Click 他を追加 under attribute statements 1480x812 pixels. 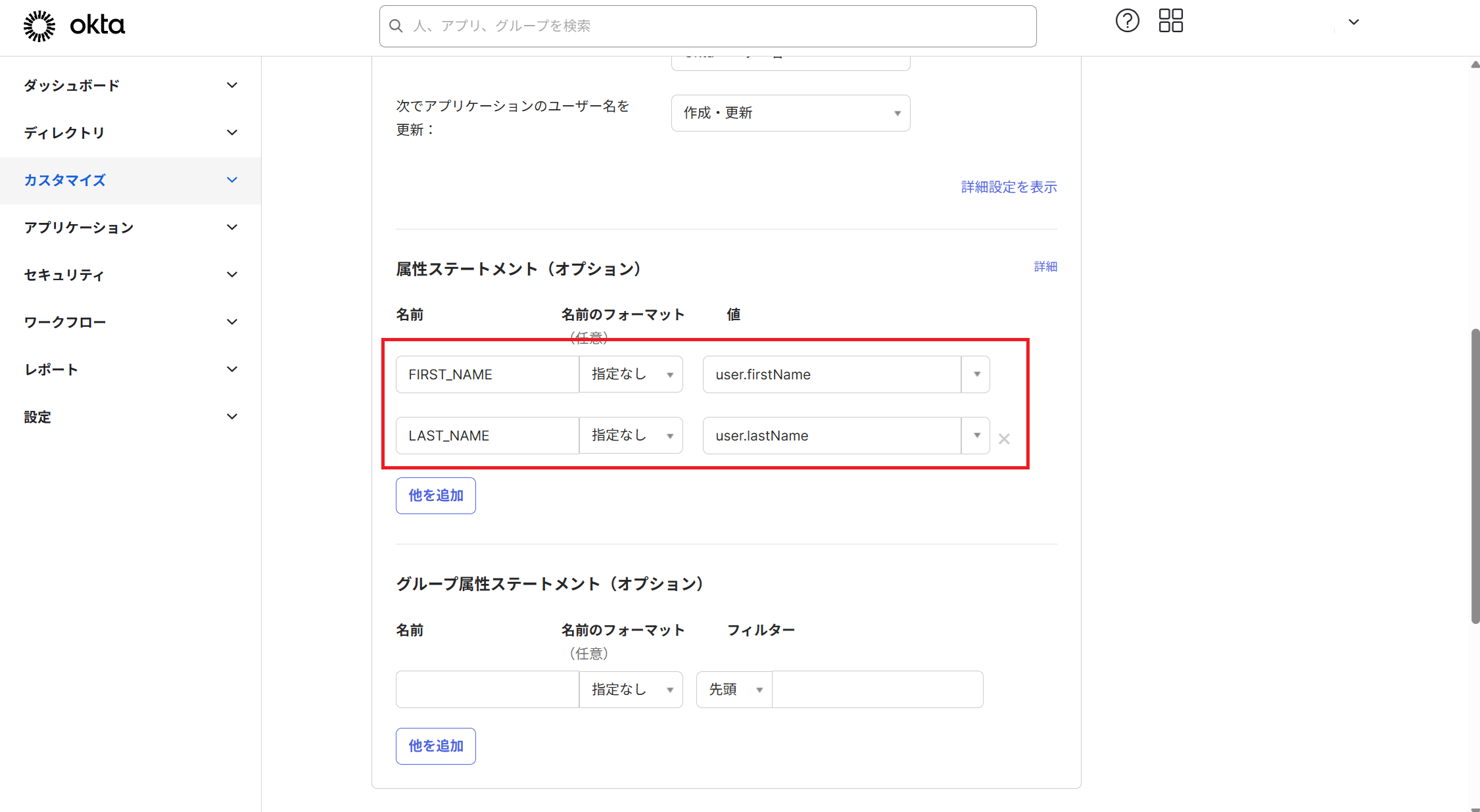(x=435, y=496)
